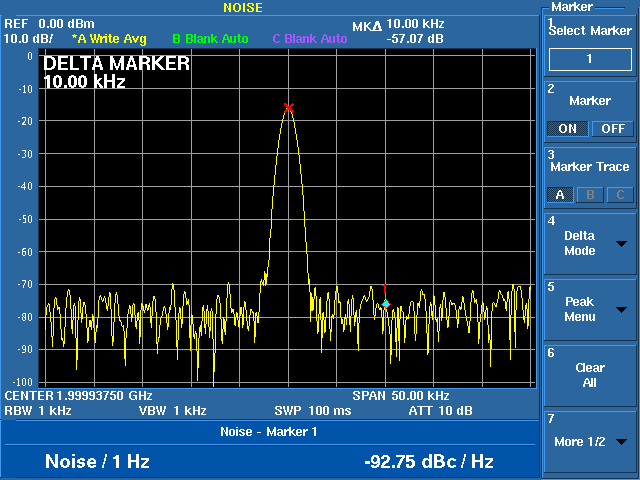Click the Noise / 1 Hz label
The width and height of the screenshot is (640, 480).
(97, 461)
